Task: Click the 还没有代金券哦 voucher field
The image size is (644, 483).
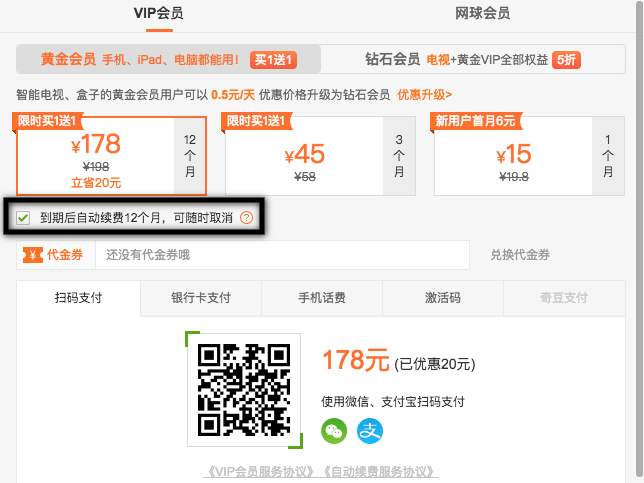Action: tap(283, 255)
